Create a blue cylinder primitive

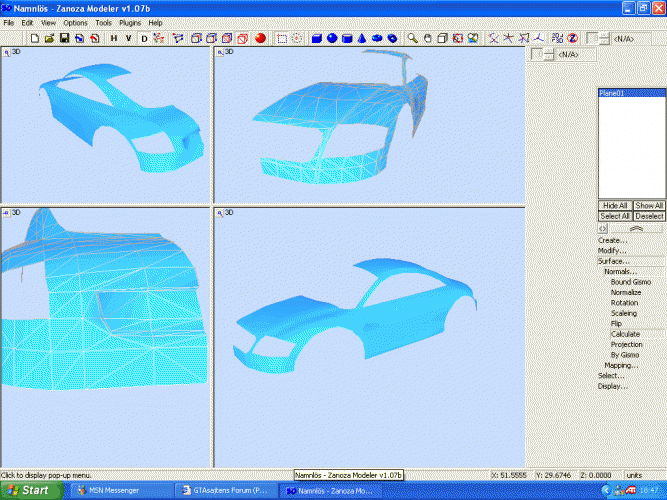(346, 38)
